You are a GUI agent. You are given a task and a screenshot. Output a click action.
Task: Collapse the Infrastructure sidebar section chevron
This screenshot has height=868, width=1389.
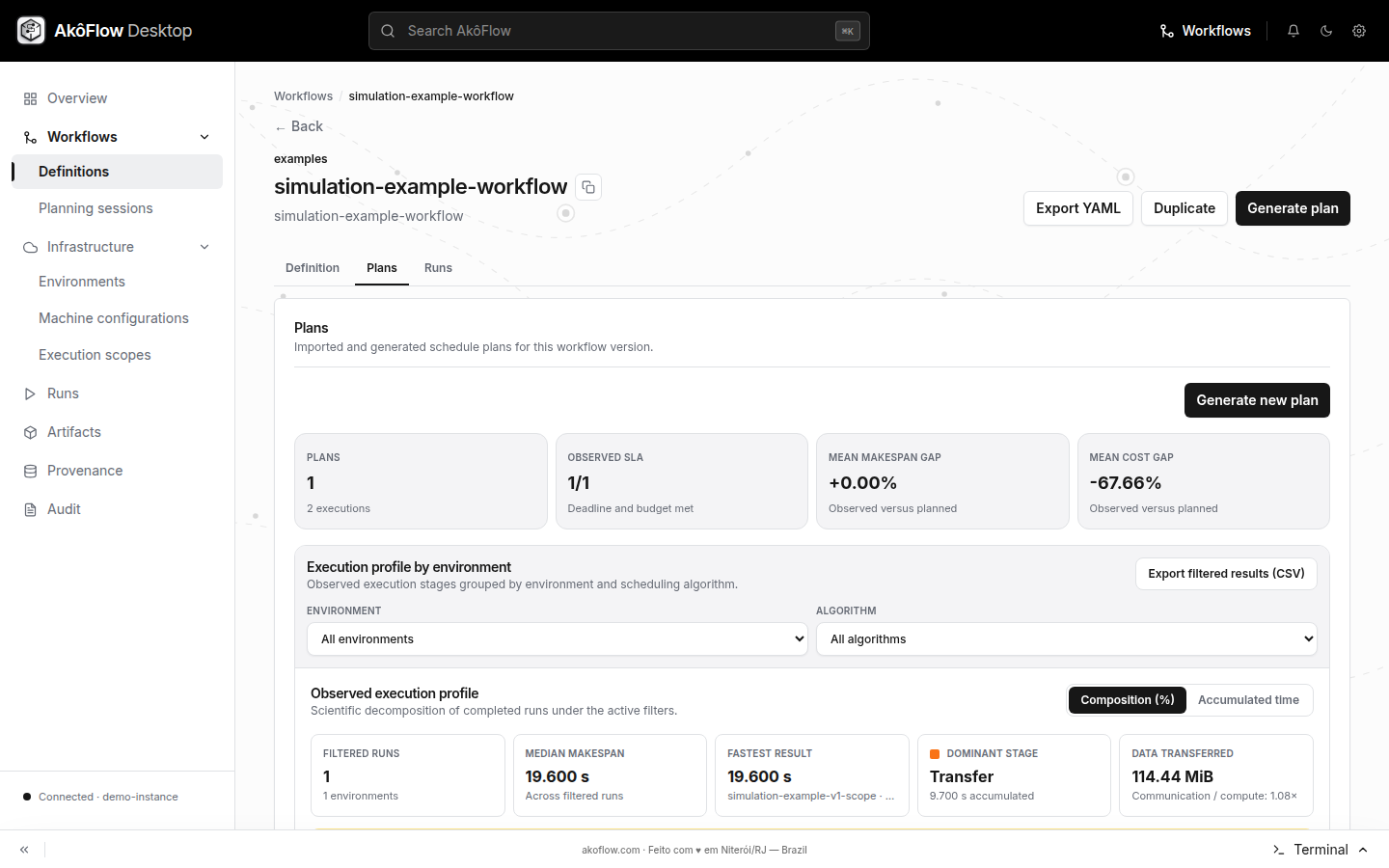click(204, 247)
